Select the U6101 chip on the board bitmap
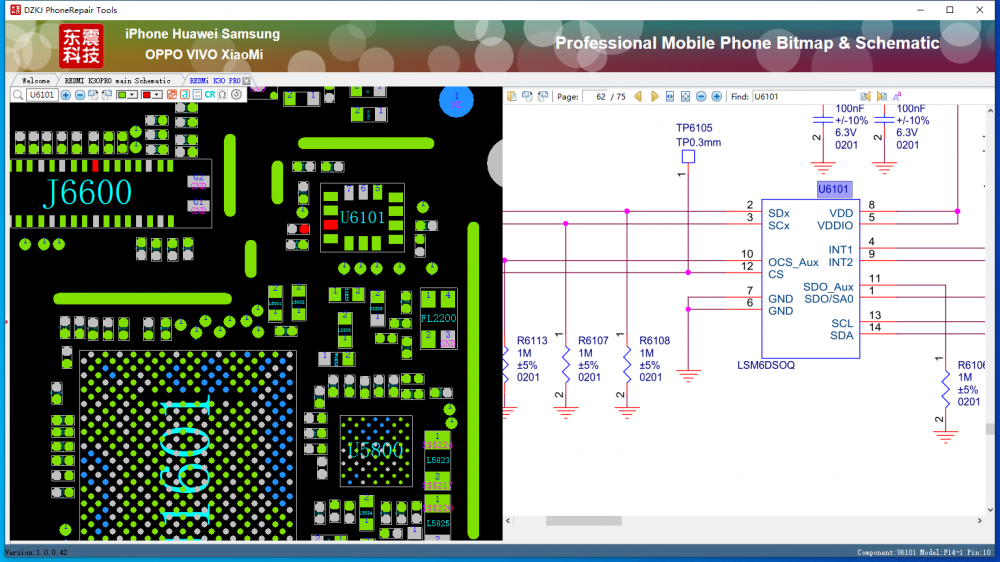 (362, 218)
